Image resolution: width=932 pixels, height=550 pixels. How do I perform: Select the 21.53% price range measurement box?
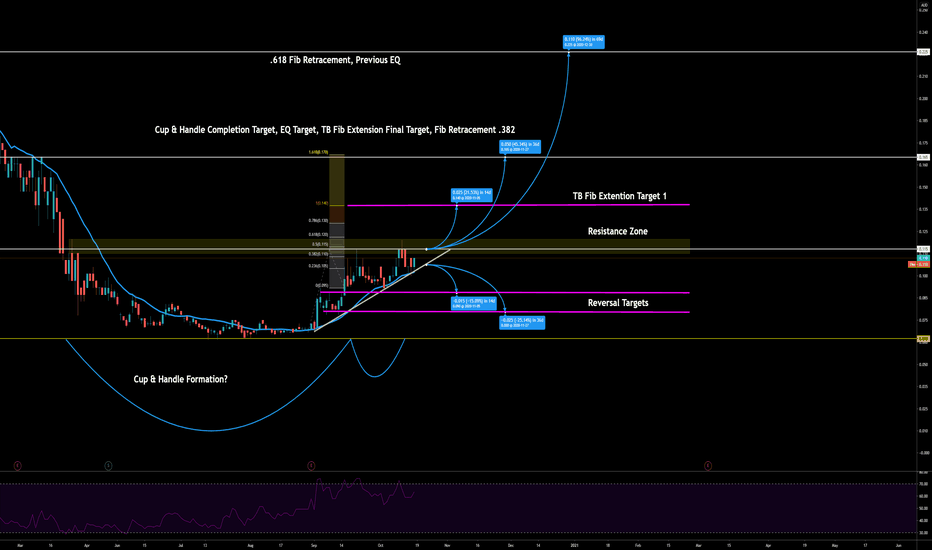(x=471, y=195)
